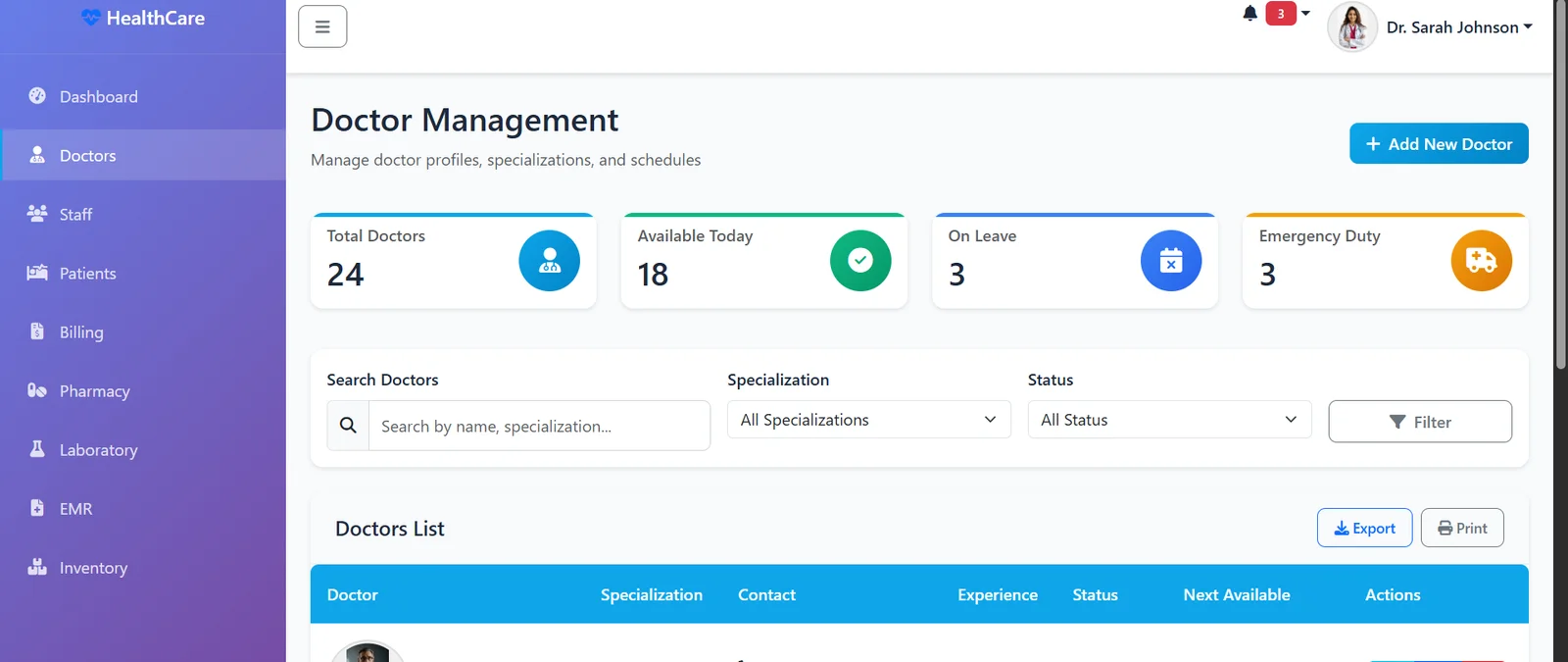Click the On Leave calendar icon
1568x662 pixels.
(x=1170, y=261)
